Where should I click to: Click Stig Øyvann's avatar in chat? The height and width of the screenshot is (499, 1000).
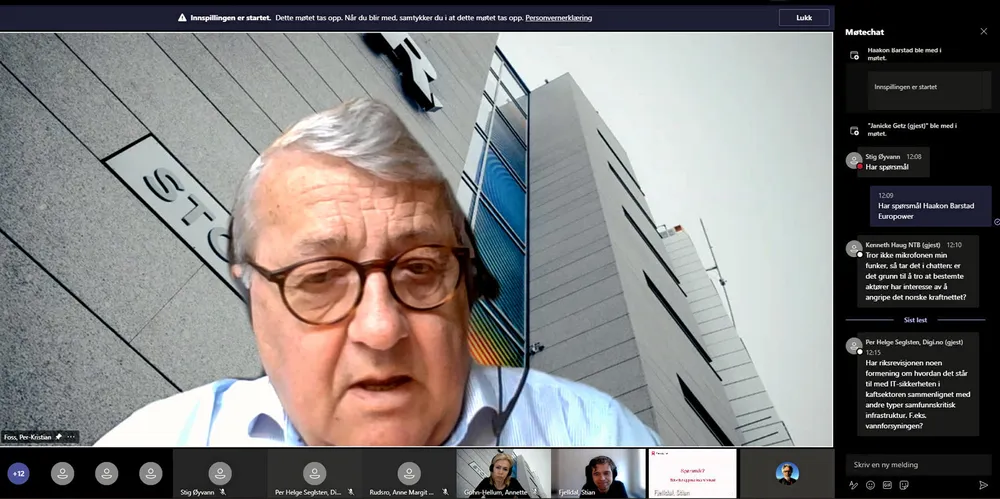[854, 160]
